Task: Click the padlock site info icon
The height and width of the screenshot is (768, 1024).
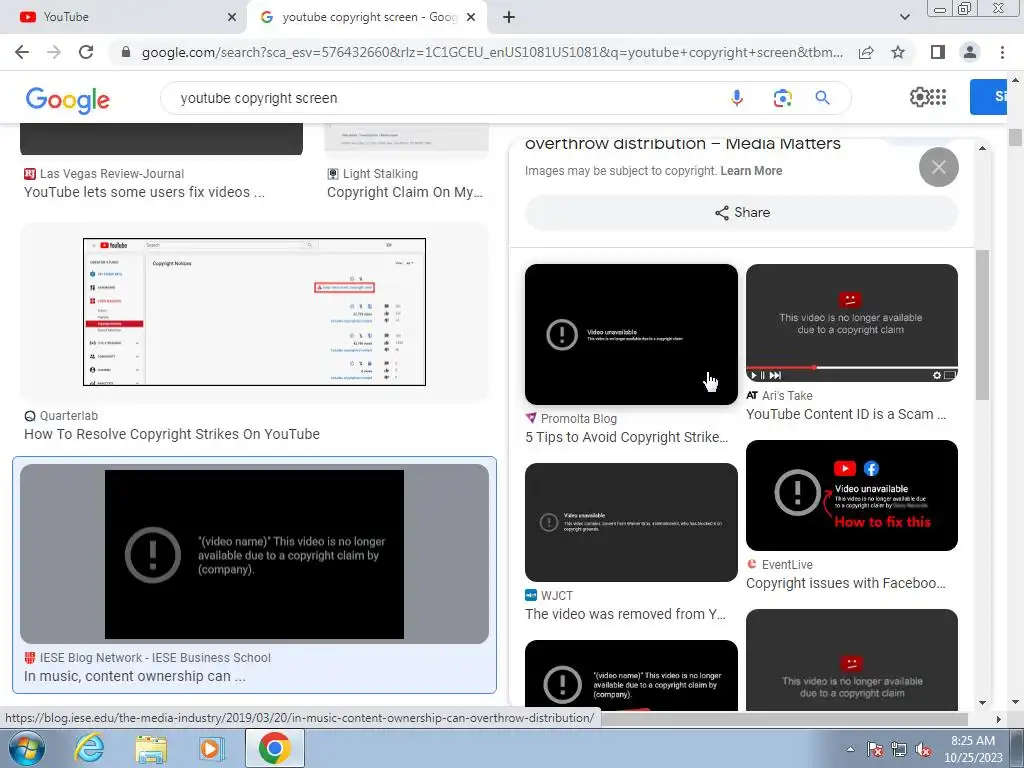Action: [x=126, y=52]
